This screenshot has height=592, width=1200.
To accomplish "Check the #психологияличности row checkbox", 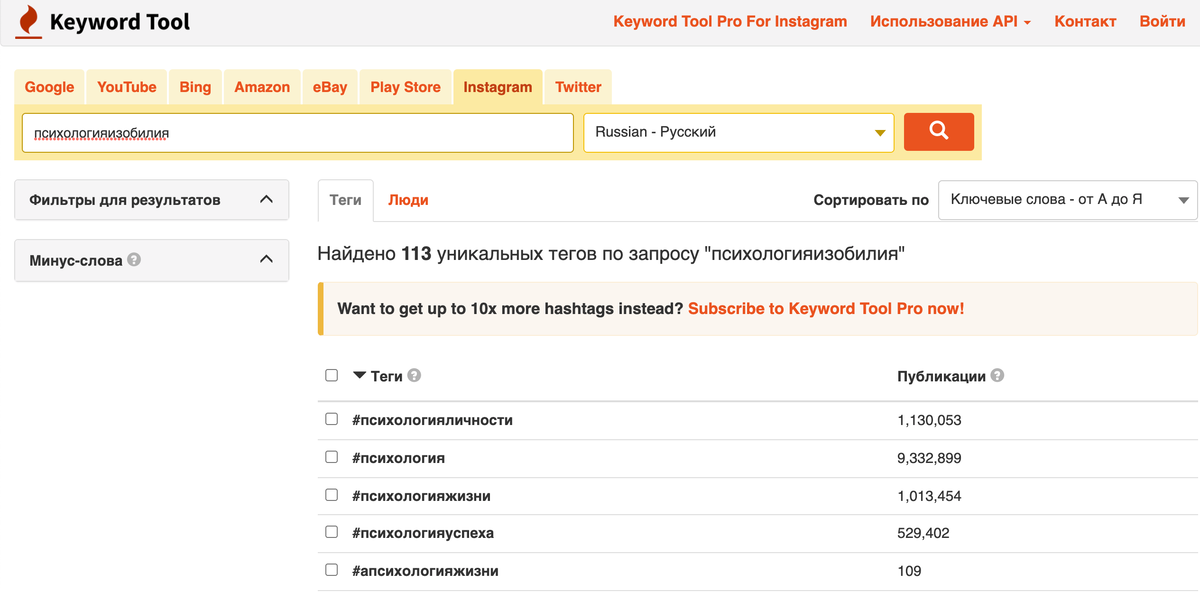I will 331,419.
